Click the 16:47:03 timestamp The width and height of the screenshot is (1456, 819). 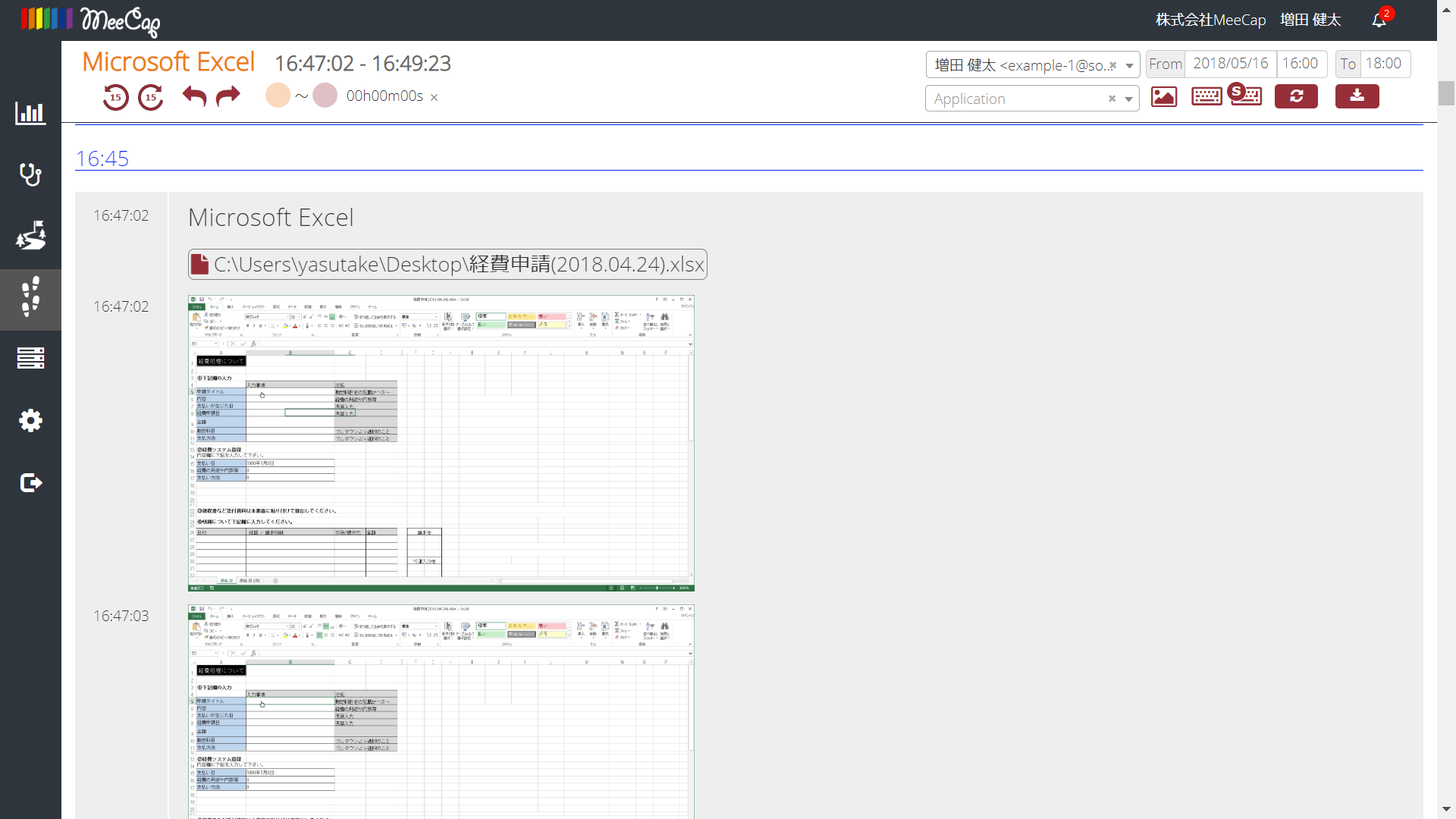121,616
